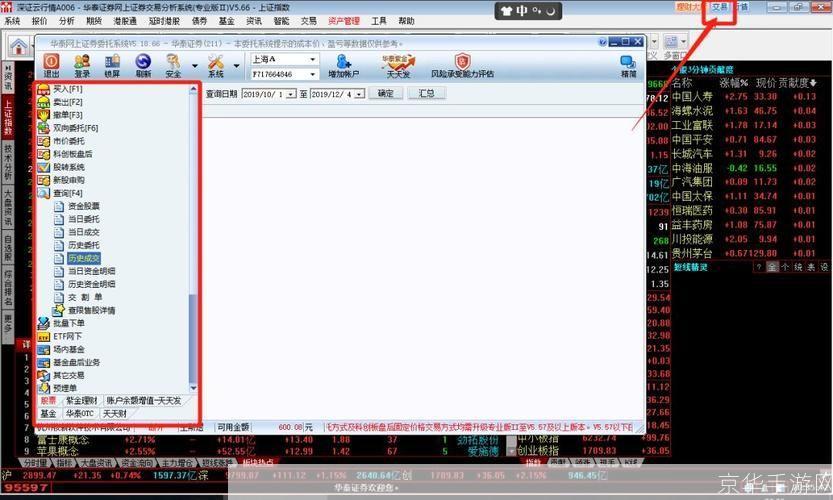Viewport: 833px width, 500px height.
Task: Switch to 账户余额增值-天天发 tab
Action: click(143, 400)
